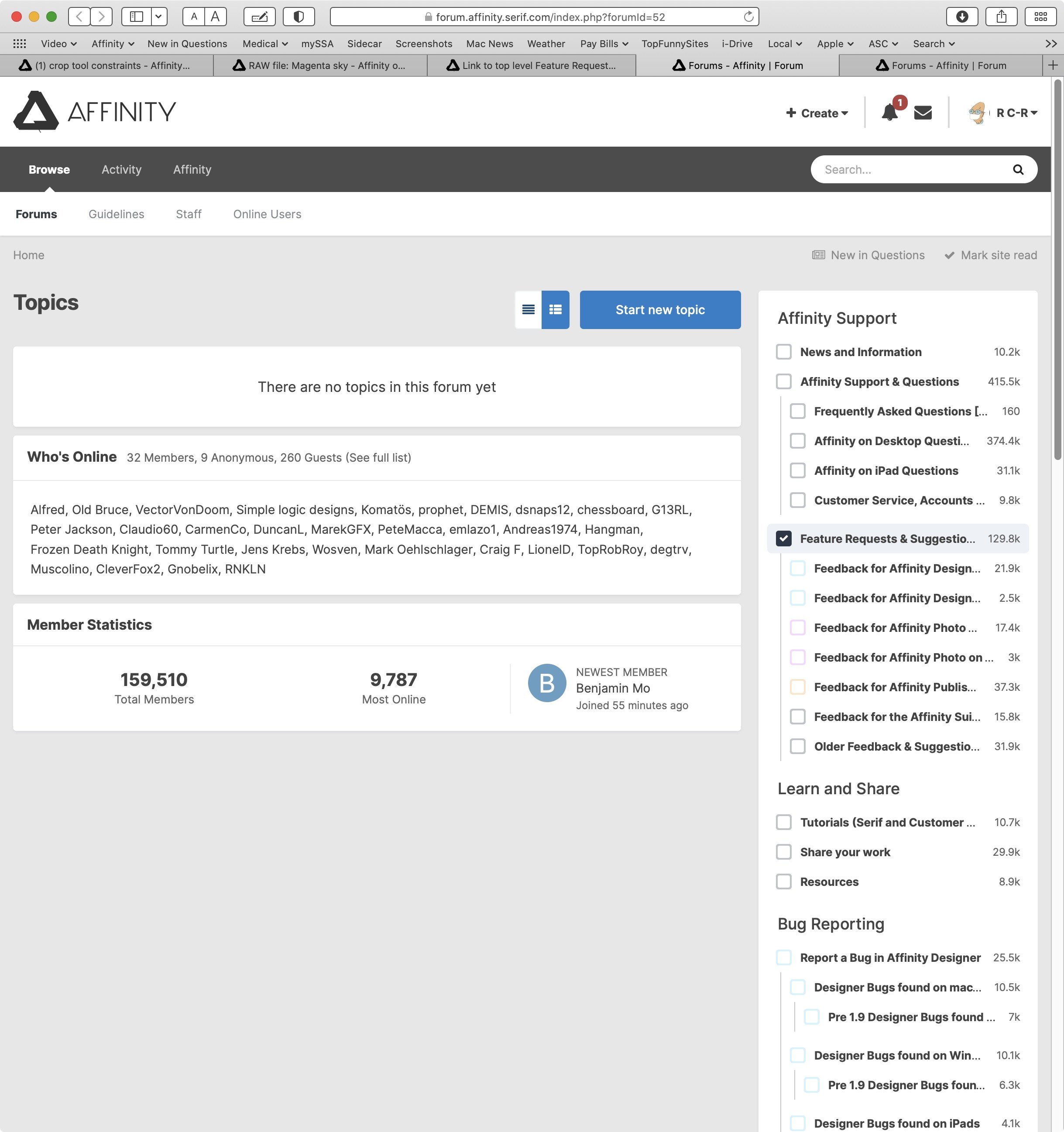Uncheck Feature Requests & Suggestions checkbox
The height and width of the screenshot is (1132, 1064).
[x=784, y=539]
